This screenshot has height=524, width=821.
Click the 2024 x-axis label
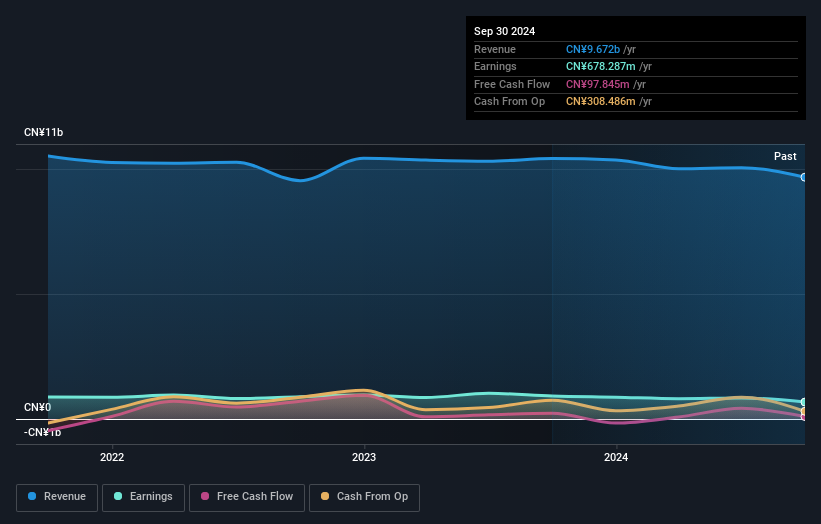pos(616,457)
